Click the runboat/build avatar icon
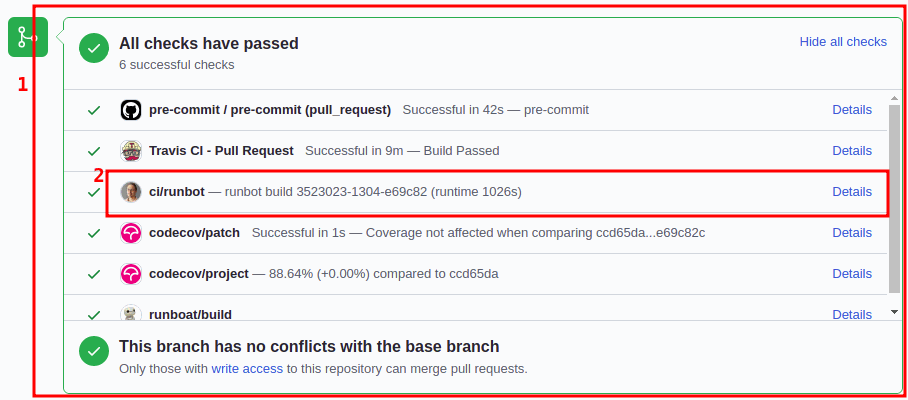 130,314
